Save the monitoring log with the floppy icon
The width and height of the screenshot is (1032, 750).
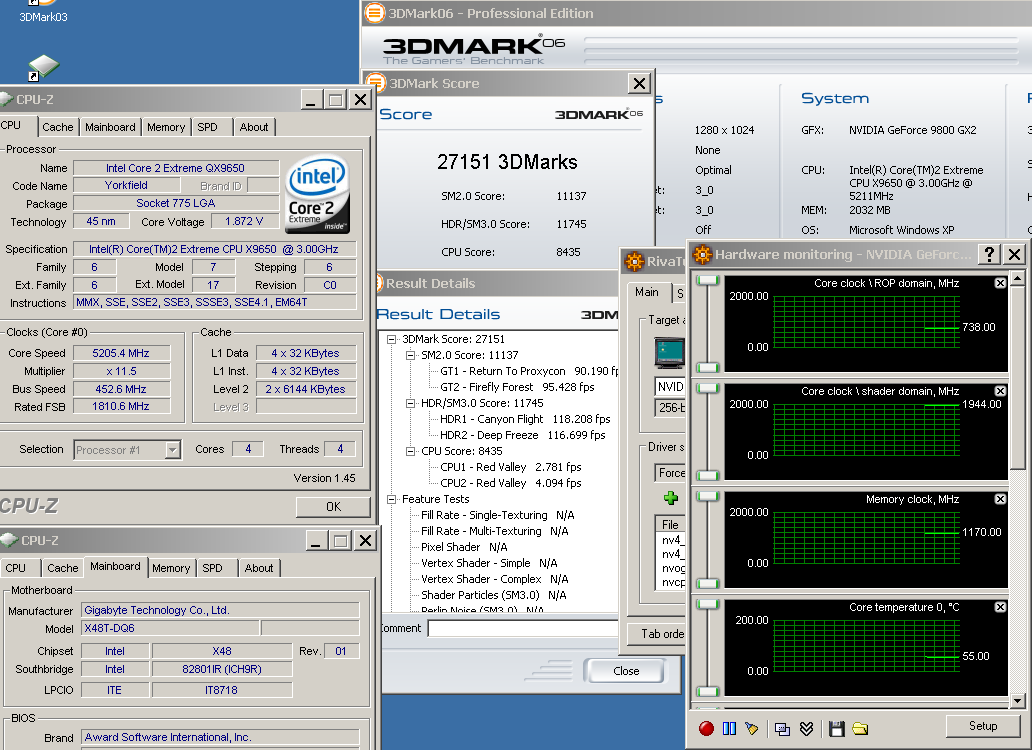click(x=837, y=728)
